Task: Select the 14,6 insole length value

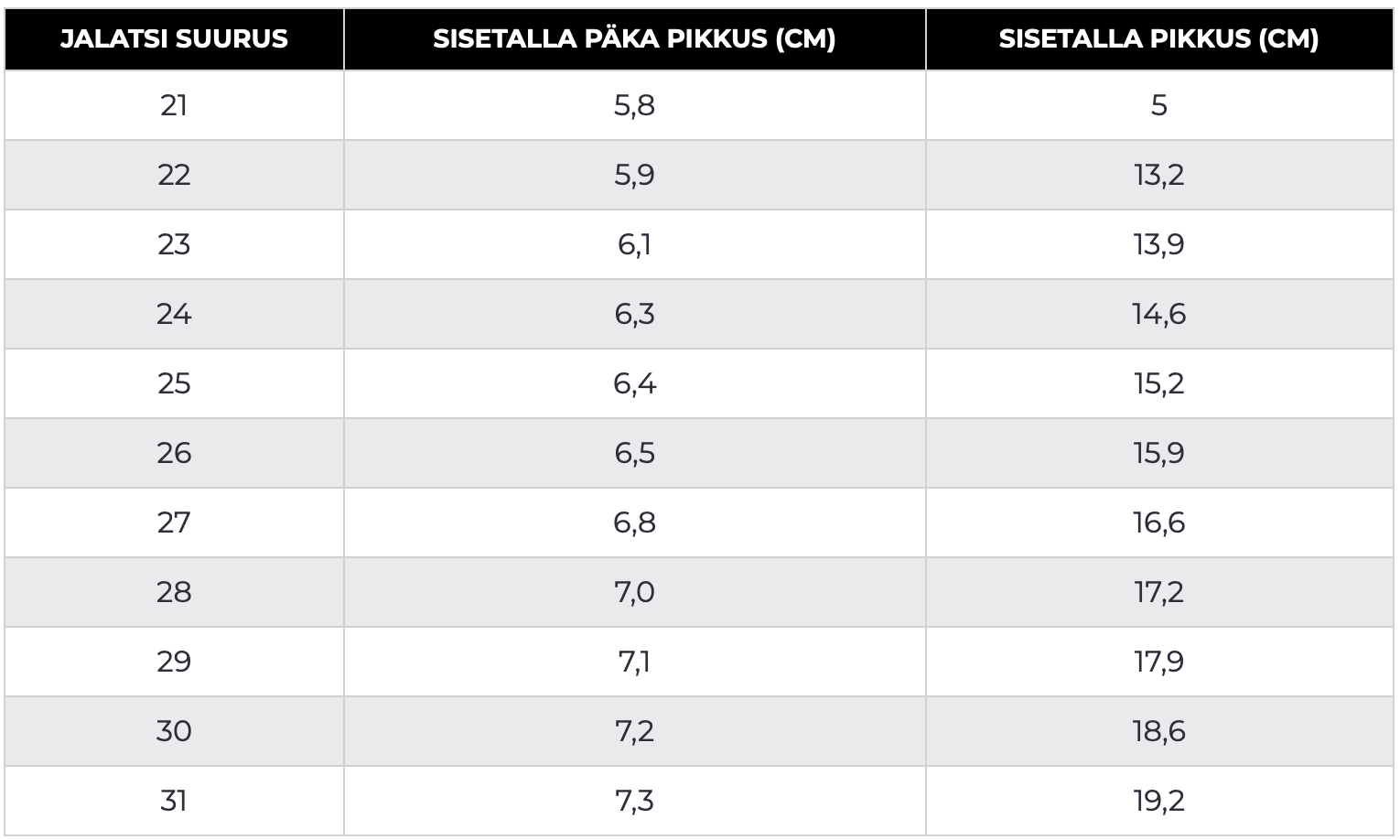Action: pyautogui.click(x=1158, y=315)
